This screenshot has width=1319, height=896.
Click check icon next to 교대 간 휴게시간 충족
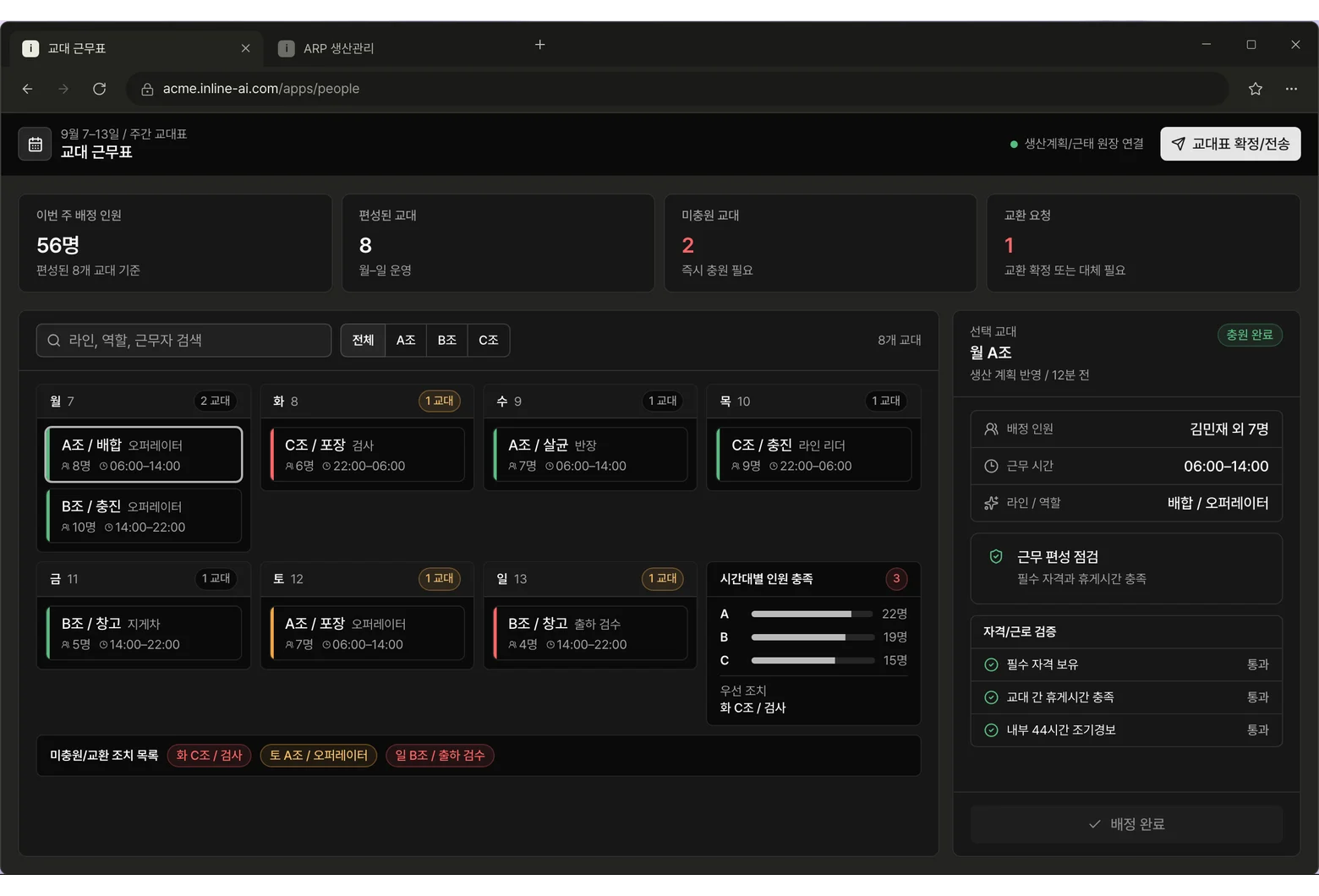(x=991, y=697)
